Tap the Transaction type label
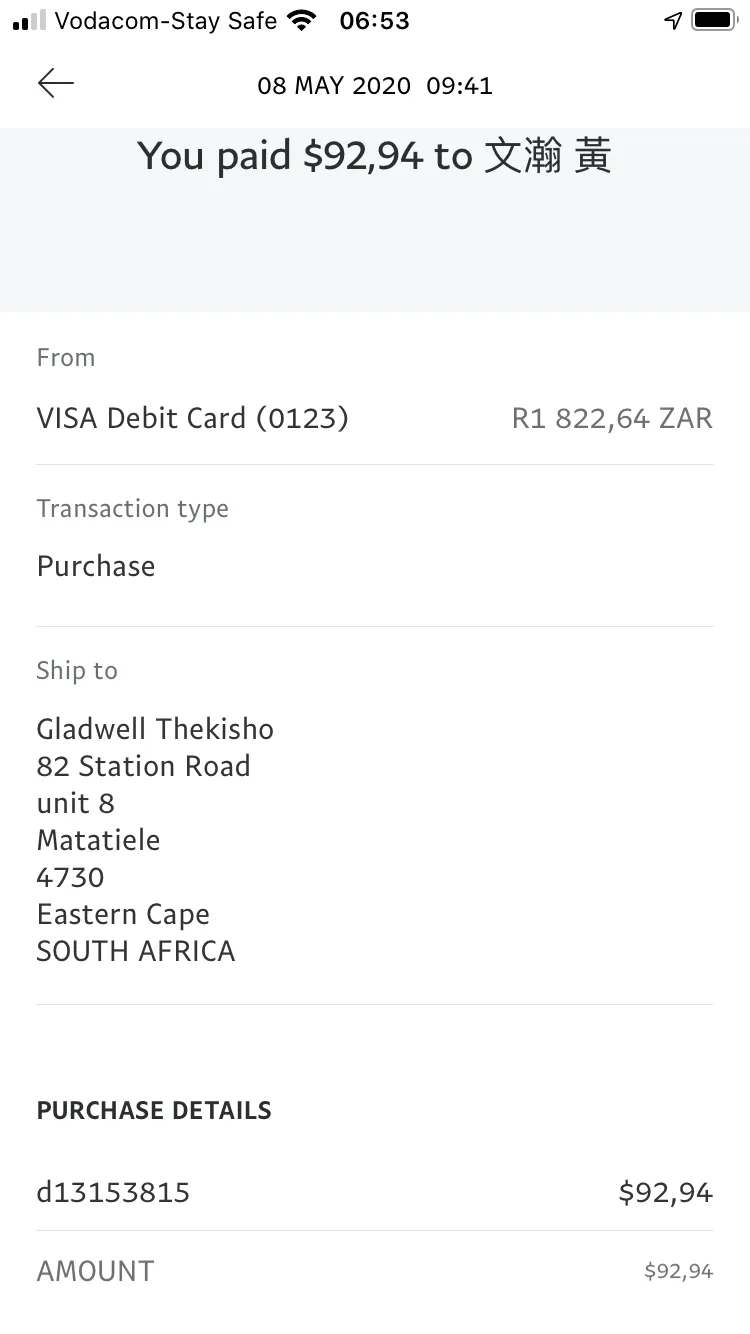Viewport: 750px width, 1334px height. (133, 509)
